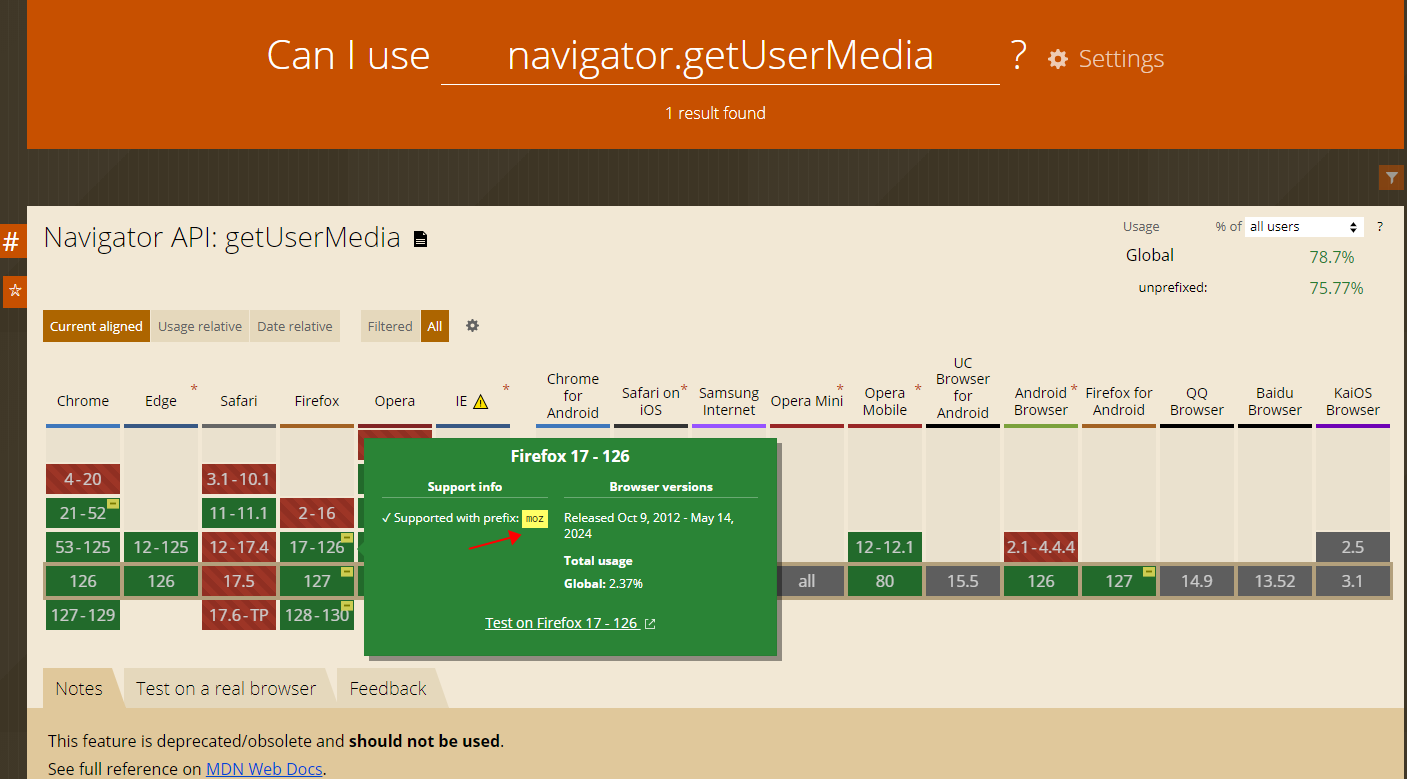Click the Samsung Internet header

point(729,401)
